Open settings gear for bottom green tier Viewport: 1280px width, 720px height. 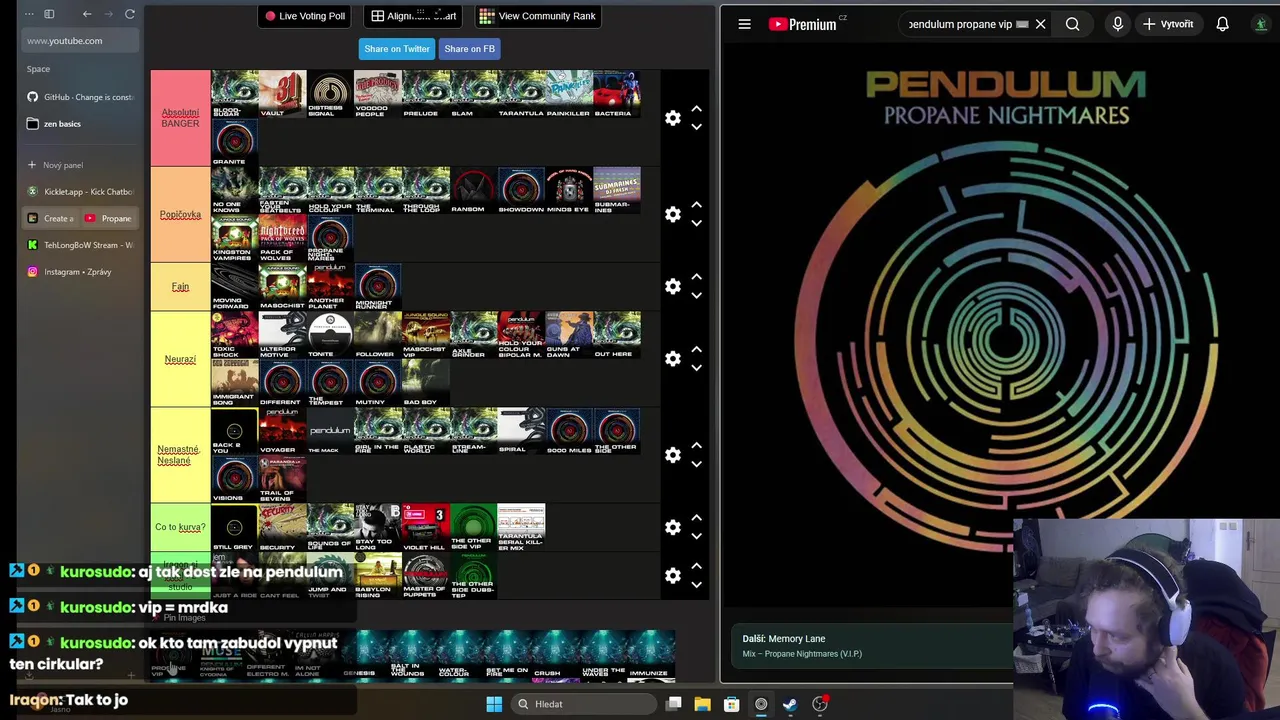coord(673,575)
